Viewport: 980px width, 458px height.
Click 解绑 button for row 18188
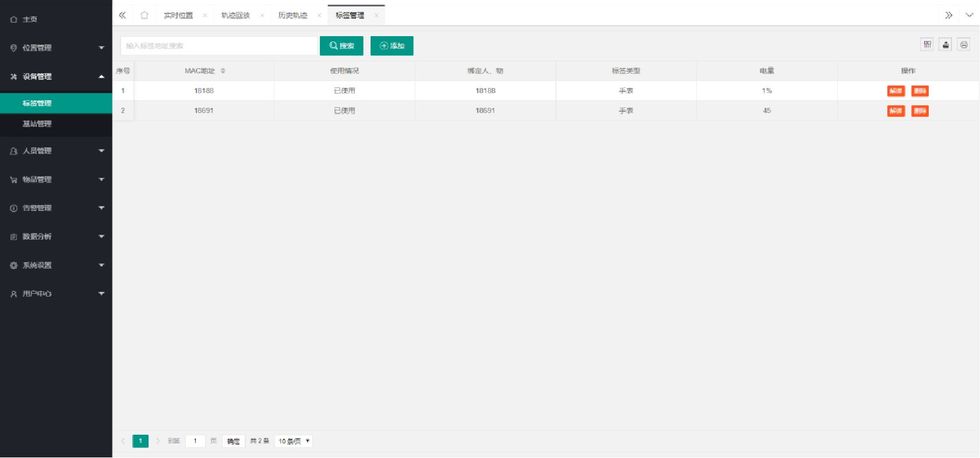(x=895, y=91)
